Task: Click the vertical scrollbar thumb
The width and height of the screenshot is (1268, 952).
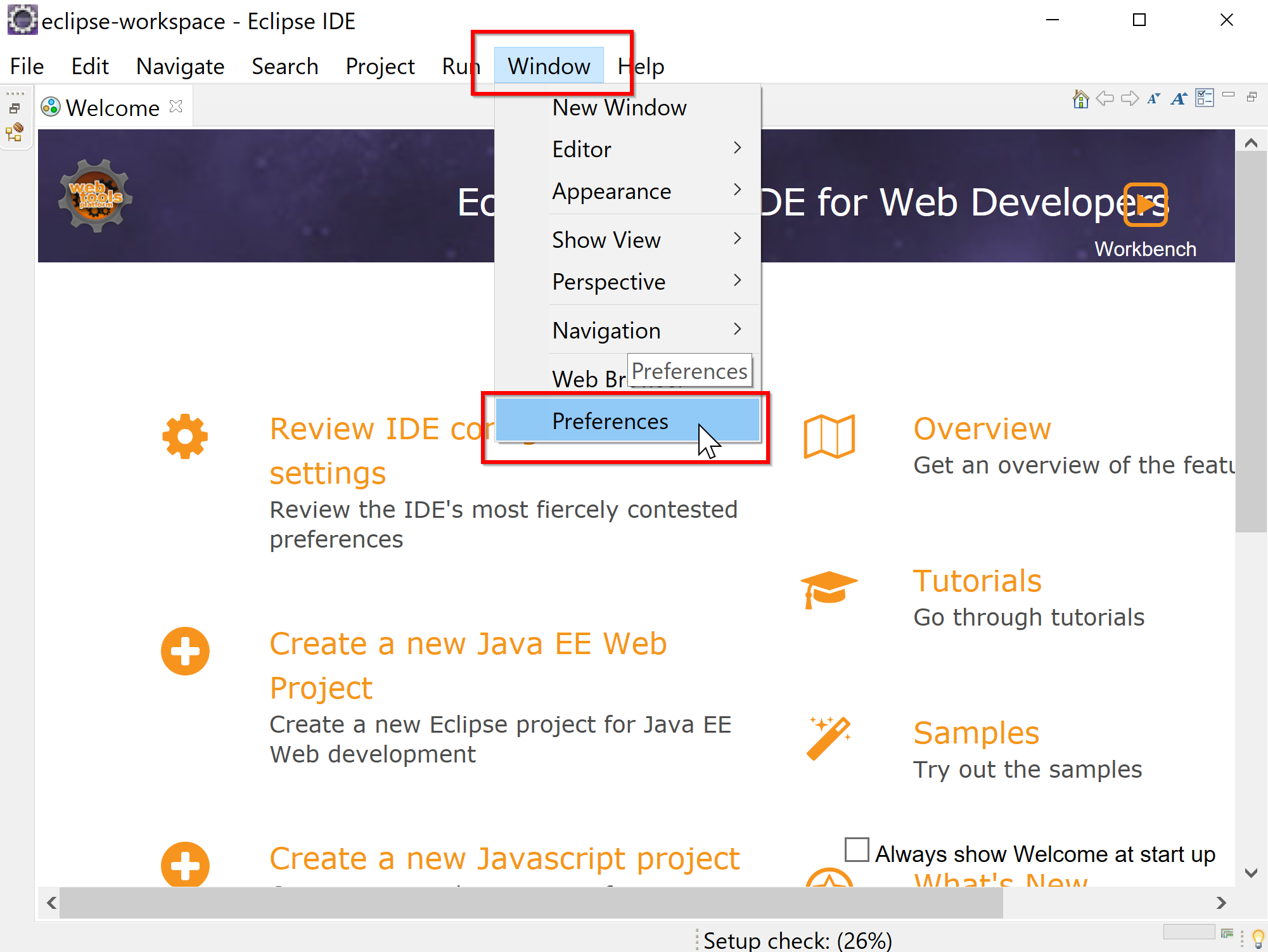Action: click(x=1251, y=342)
